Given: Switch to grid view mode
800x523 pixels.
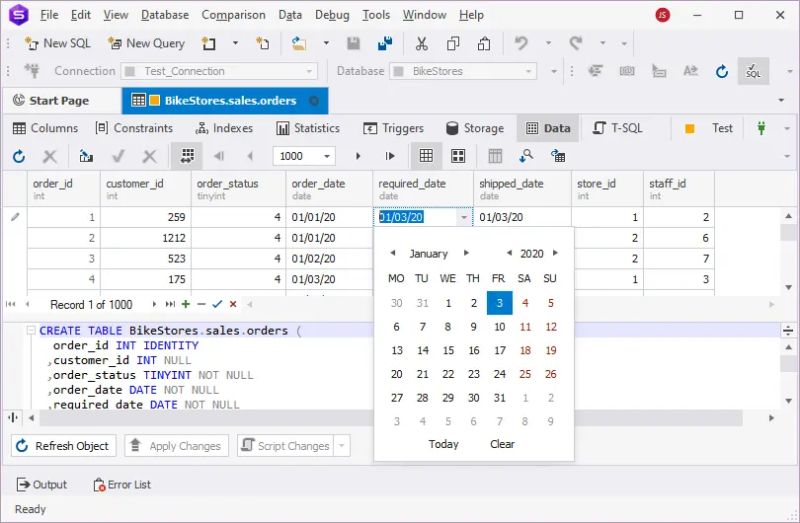Looking at the screenshot, I should coord(427,156).
